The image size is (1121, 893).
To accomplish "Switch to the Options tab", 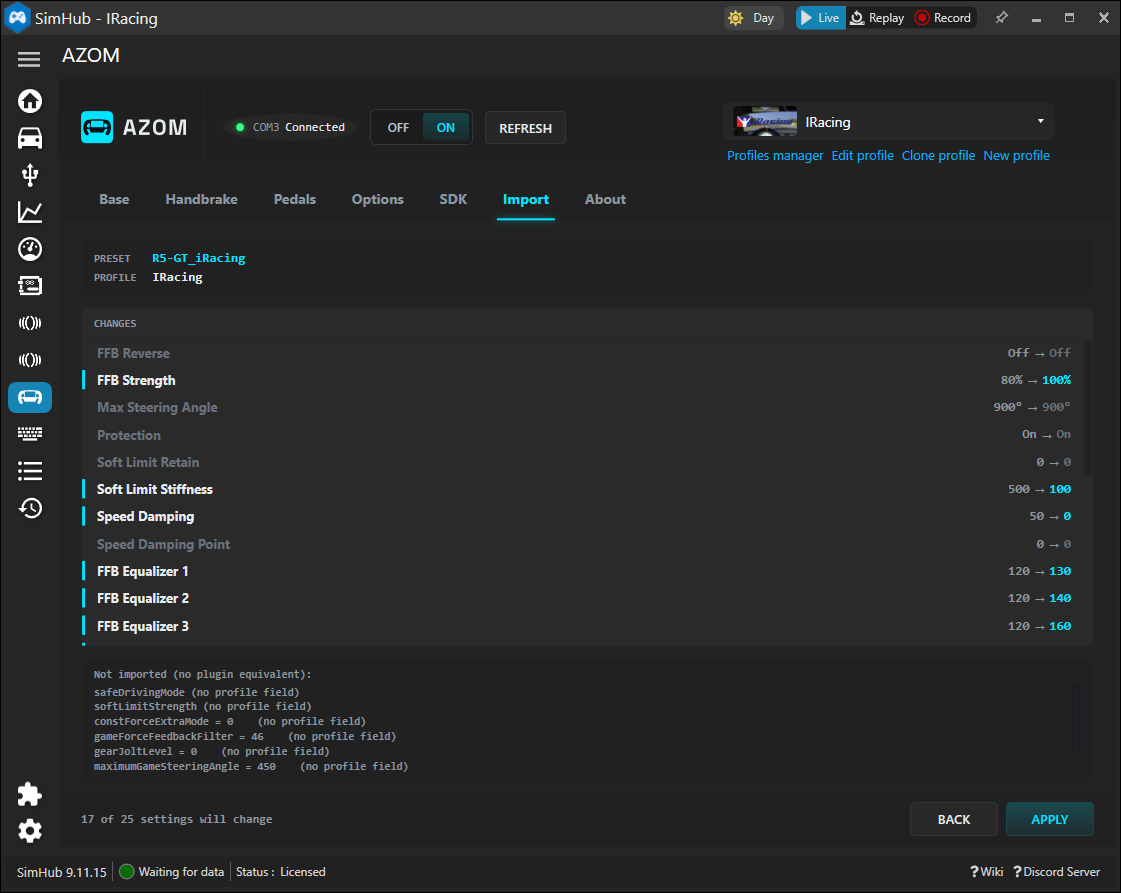I will pos(377,199).
